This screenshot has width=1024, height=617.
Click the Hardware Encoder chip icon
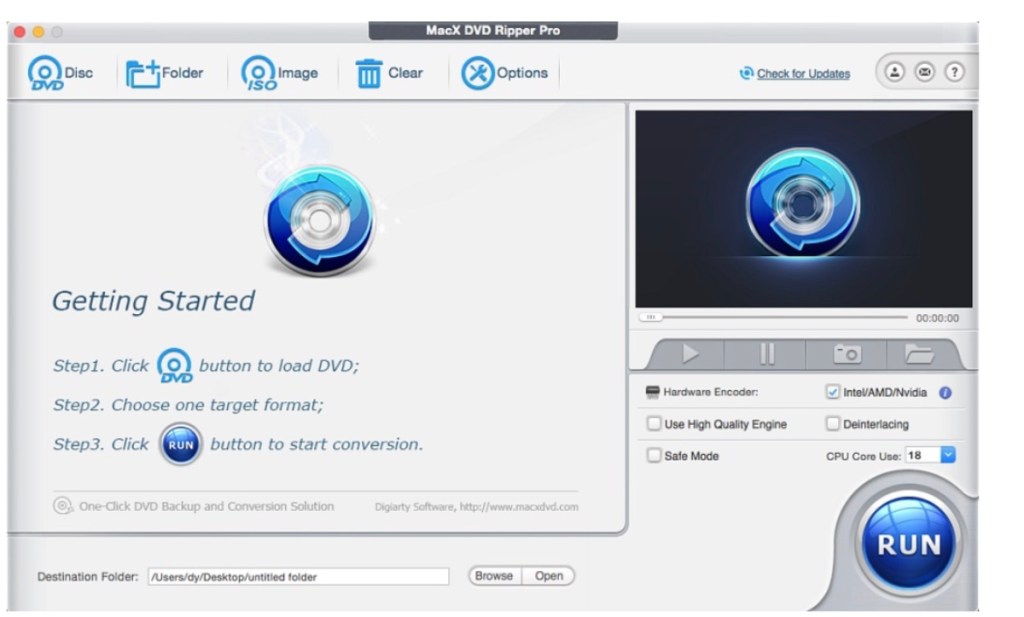click(x=652, y=392)
